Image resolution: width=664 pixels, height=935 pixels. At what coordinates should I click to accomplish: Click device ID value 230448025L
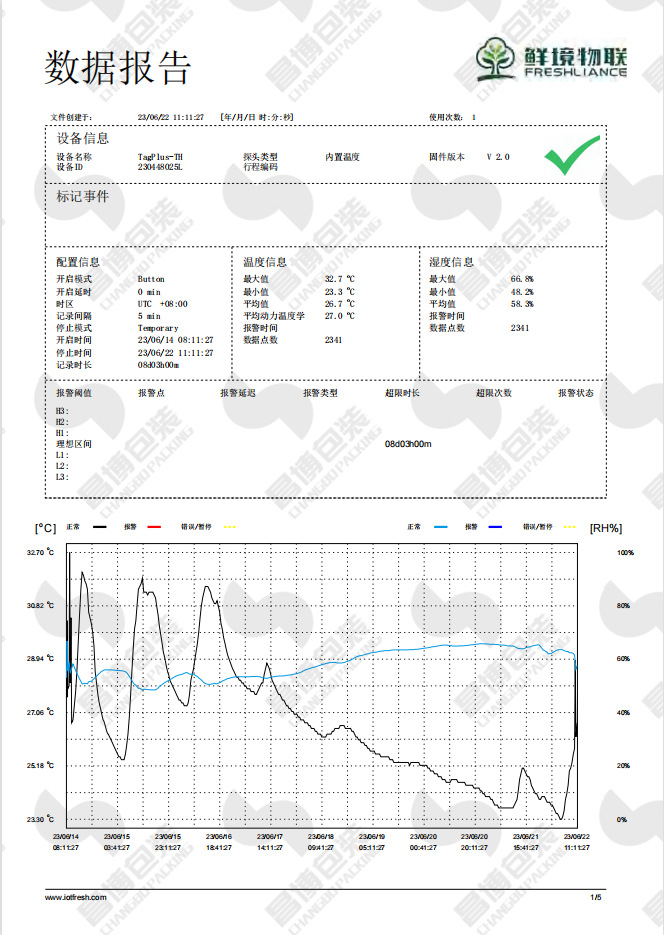[160, 168]
